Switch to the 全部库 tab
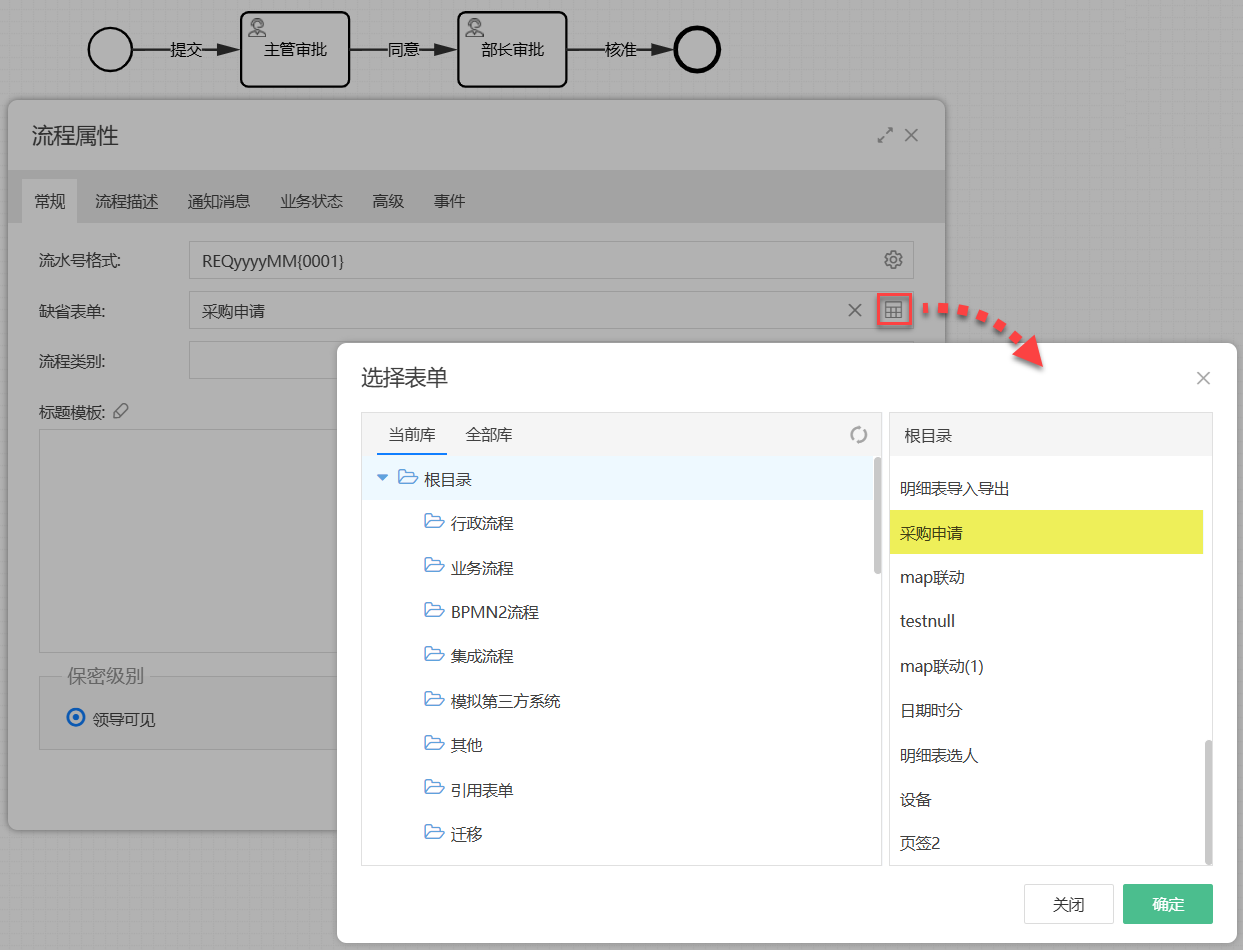Screen dimensions: 1243x950 (489, 436)
